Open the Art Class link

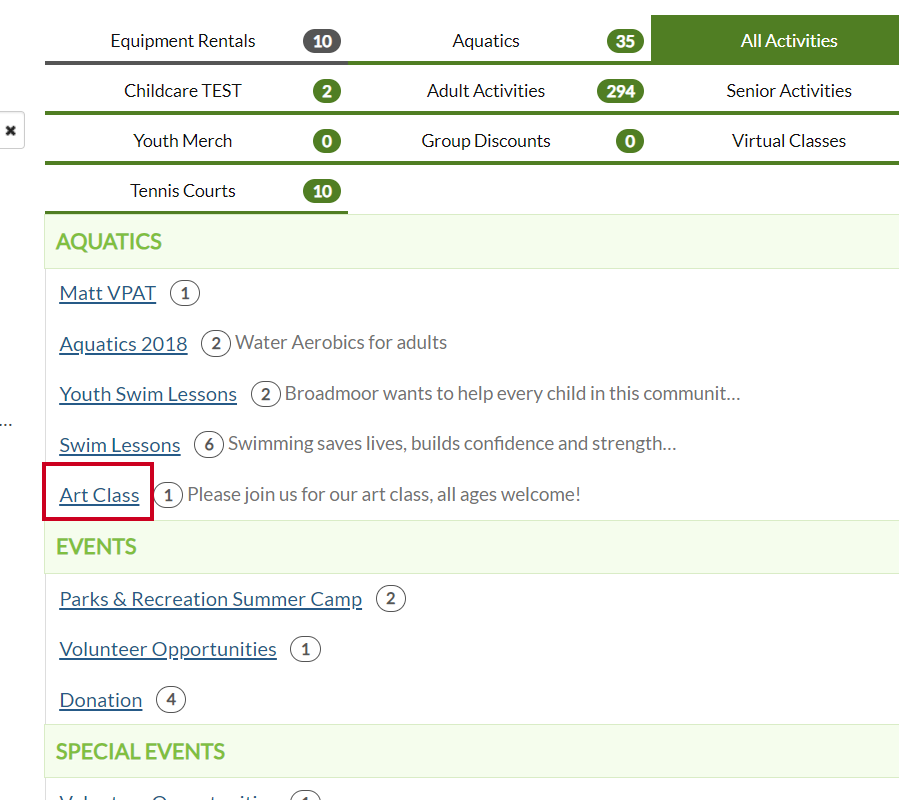click(99, 495)
